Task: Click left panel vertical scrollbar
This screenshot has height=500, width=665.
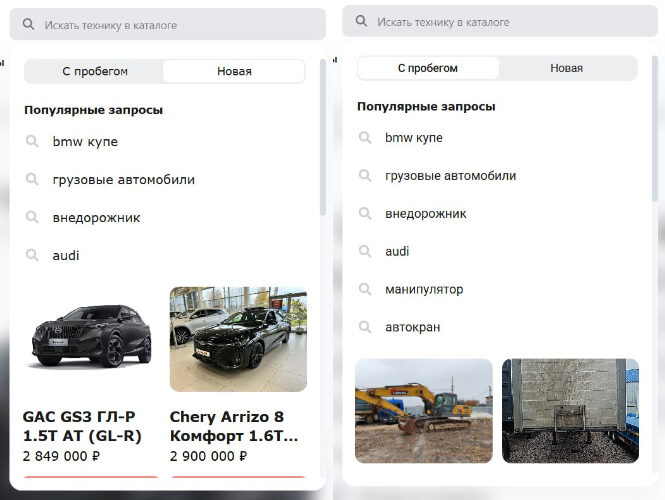Action: pyautogui.click(x=323, y=137)
